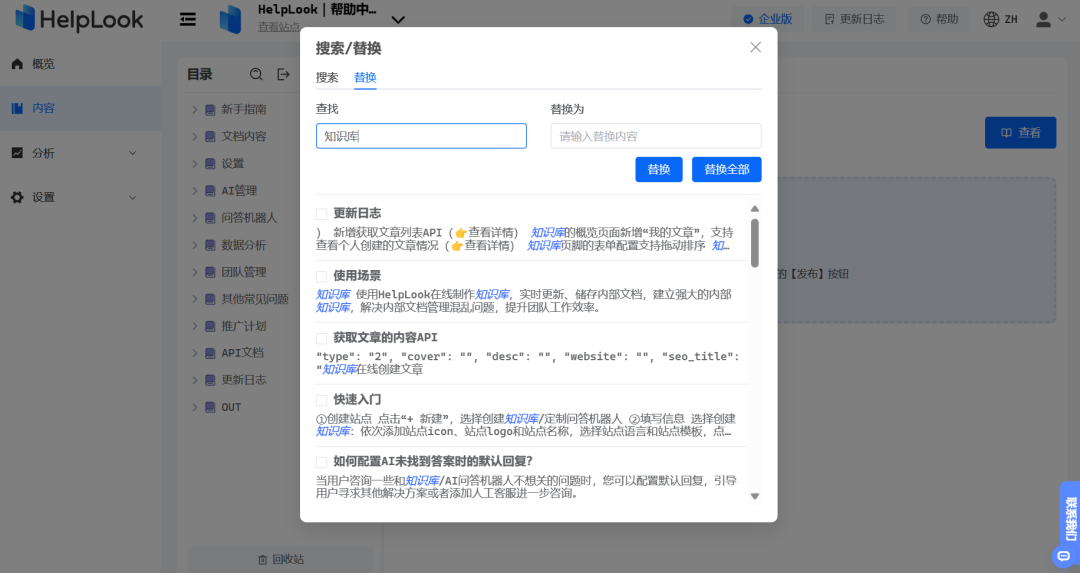Click the export icon beside 目录

(x=284, y=74)
